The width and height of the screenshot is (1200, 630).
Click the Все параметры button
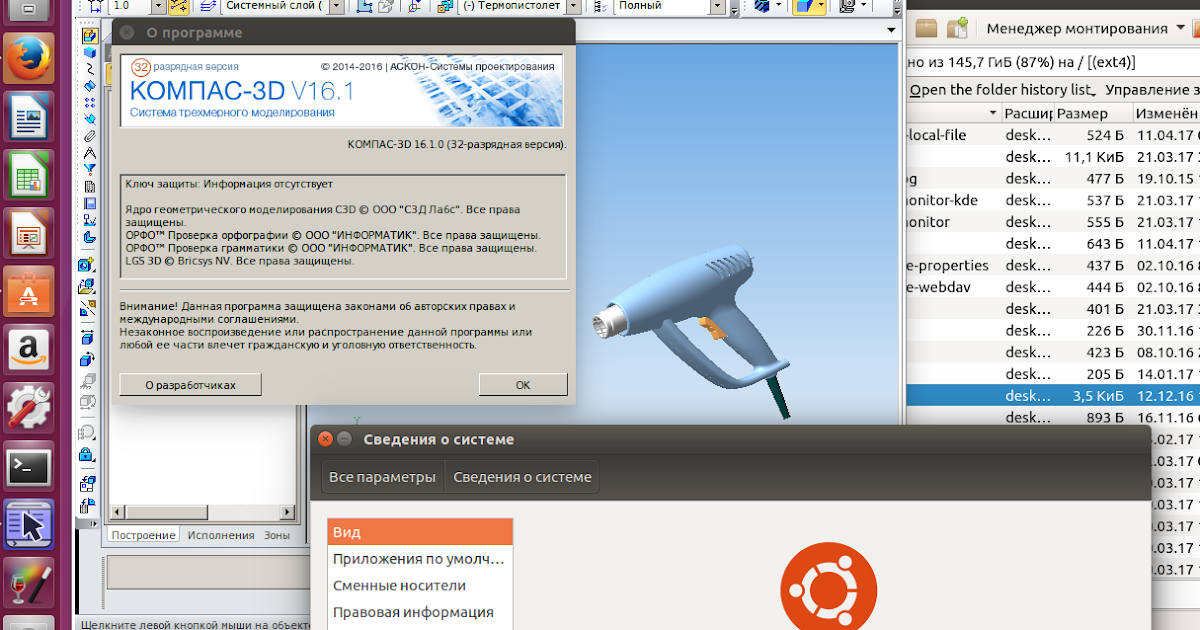383,477
